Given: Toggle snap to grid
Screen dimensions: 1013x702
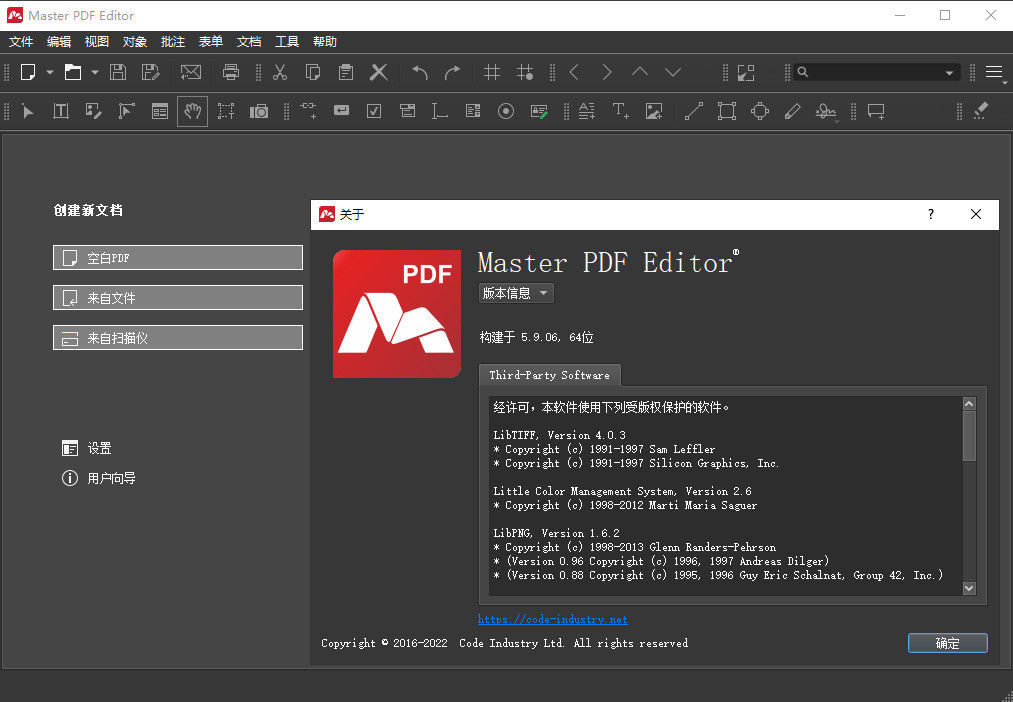Looking at the screenshot, I should pyautogui.click(x=525, y=72).
